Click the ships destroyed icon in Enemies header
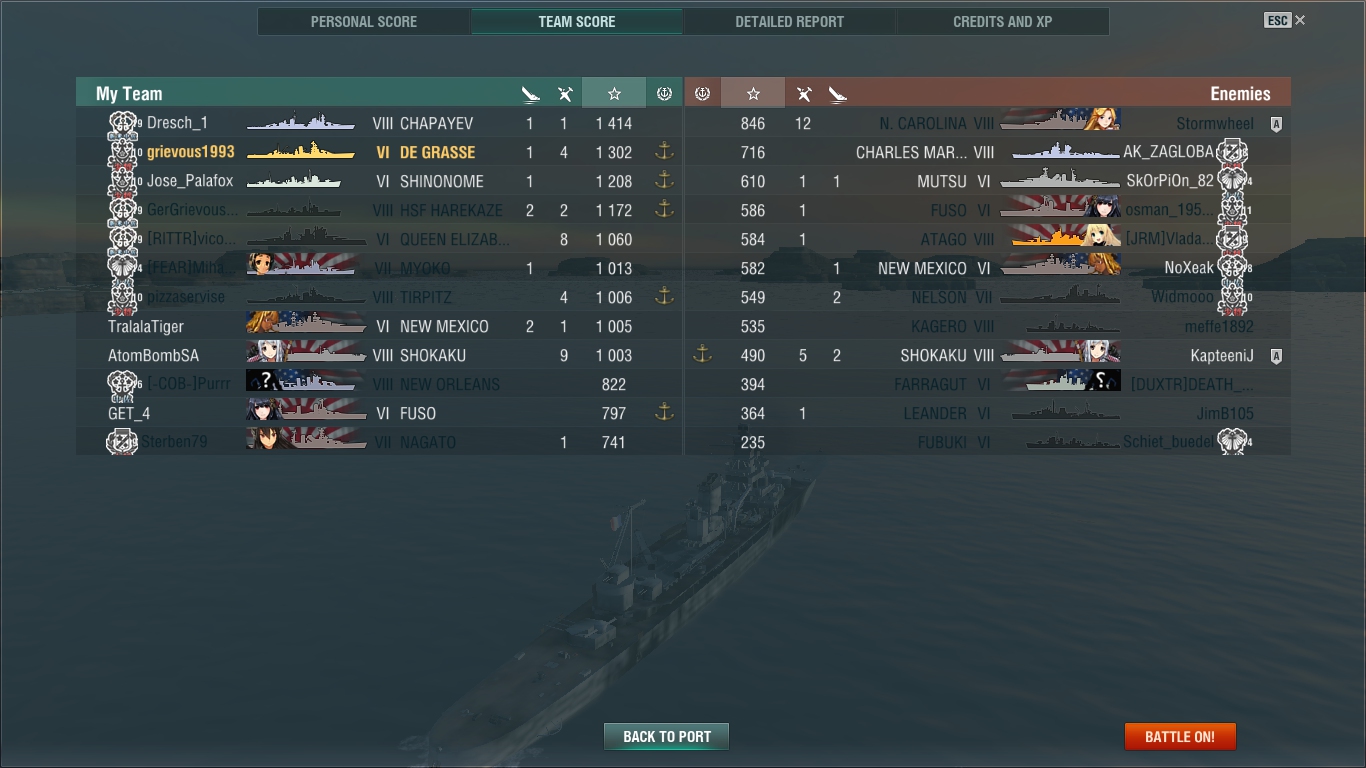This screenshot has width=1366, height=768. 837,94
